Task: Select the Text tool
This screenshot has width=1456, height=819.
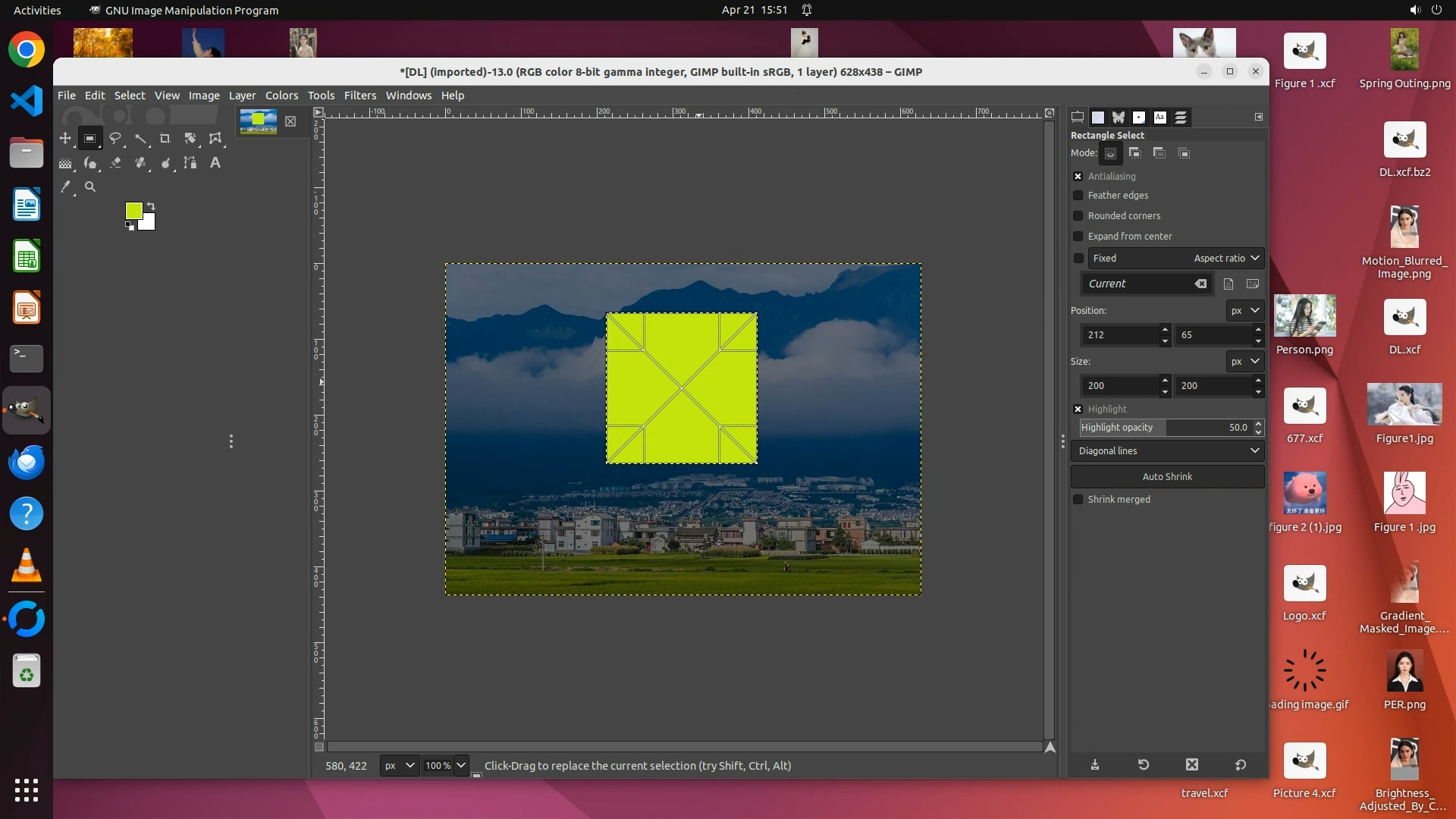Action: pos(215,162)
